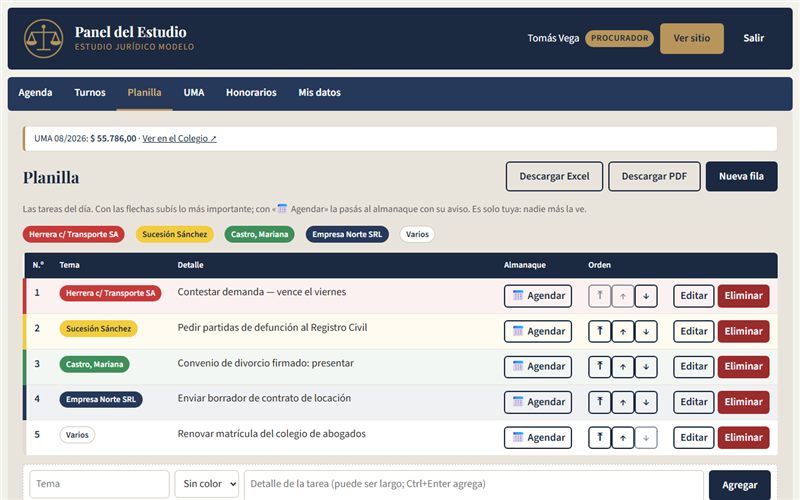Viewport: 800px width, 500px height.
Task: Click the Detalle de la tarea field
Action: (474, 484)
